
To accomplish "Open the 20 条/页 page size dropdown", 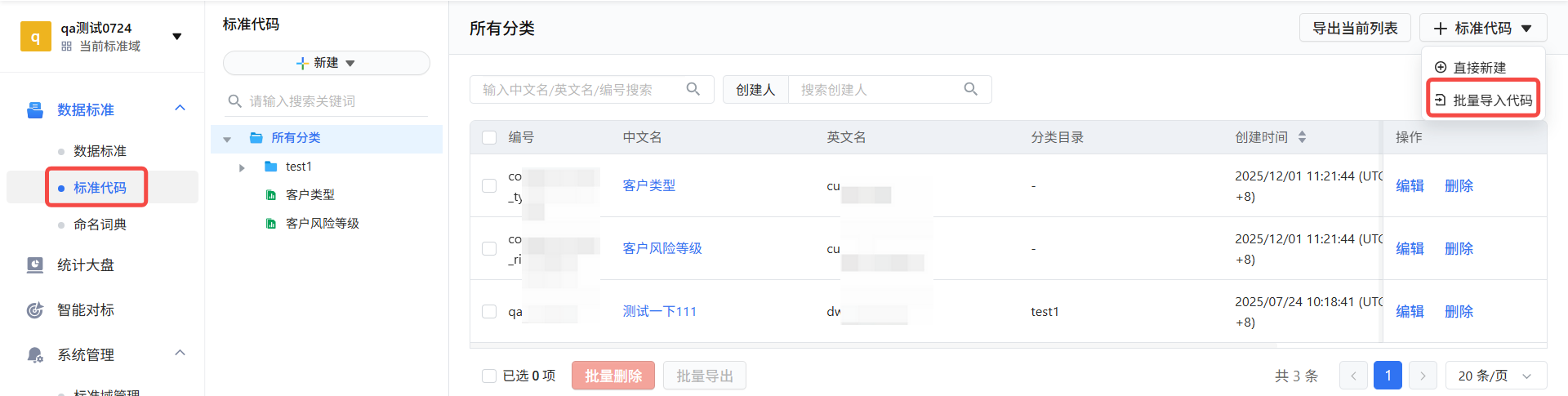I will [1495, 376].
